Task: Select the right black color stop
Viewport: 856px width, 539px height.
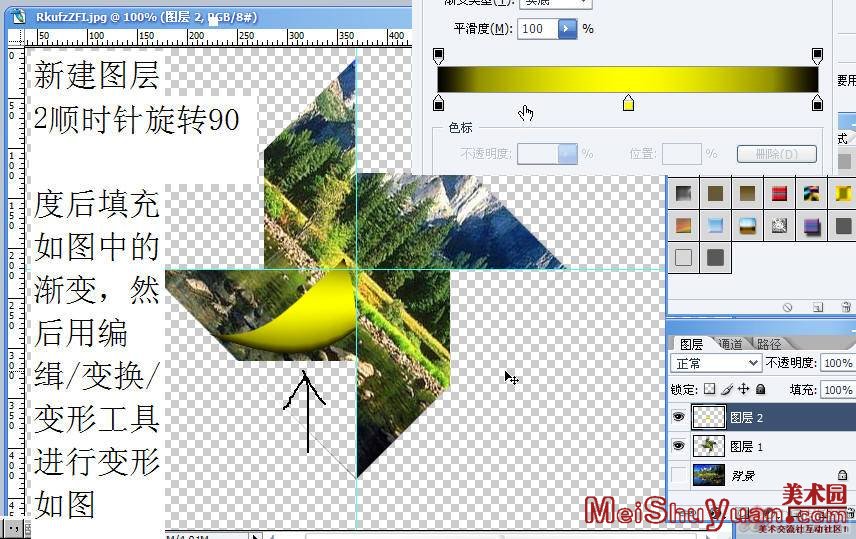Action: click(x=817, y=103)
